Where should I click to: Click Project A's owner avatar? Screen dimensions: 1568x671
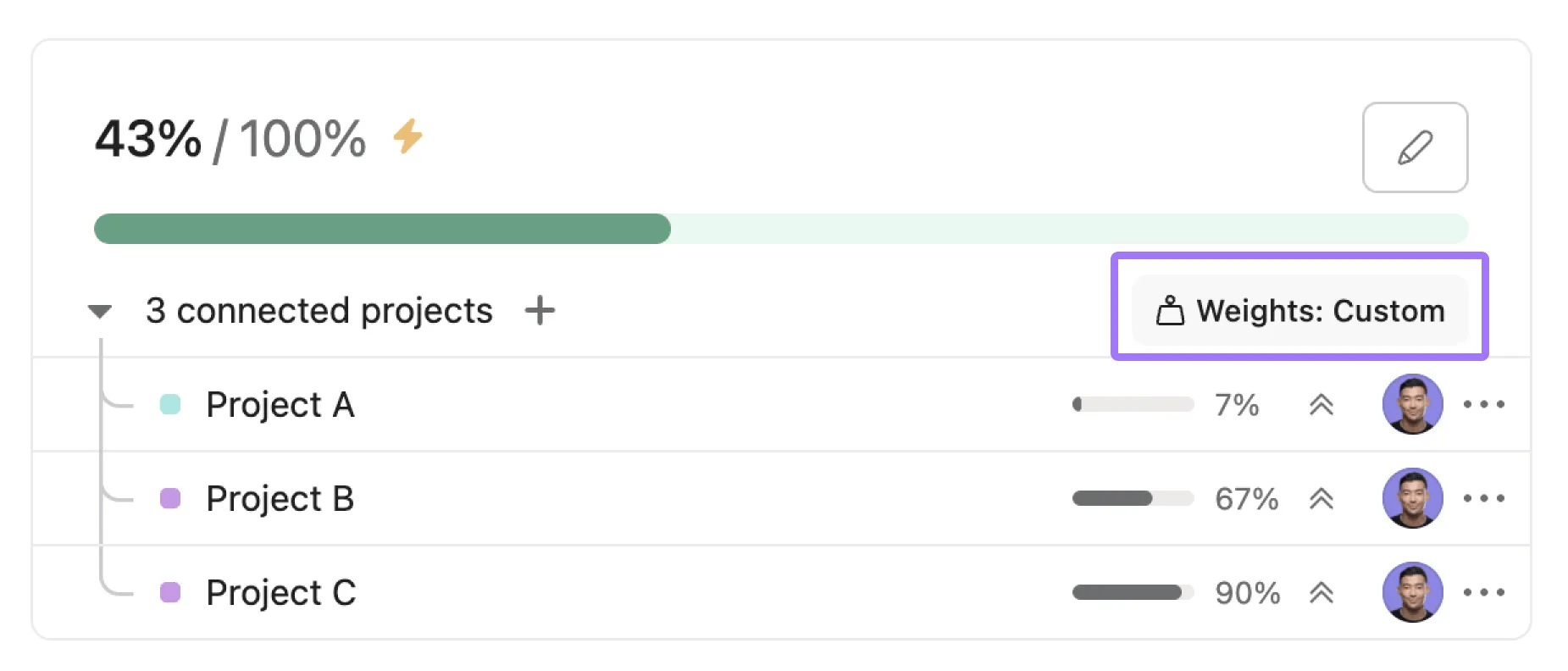pos(1412,404)
